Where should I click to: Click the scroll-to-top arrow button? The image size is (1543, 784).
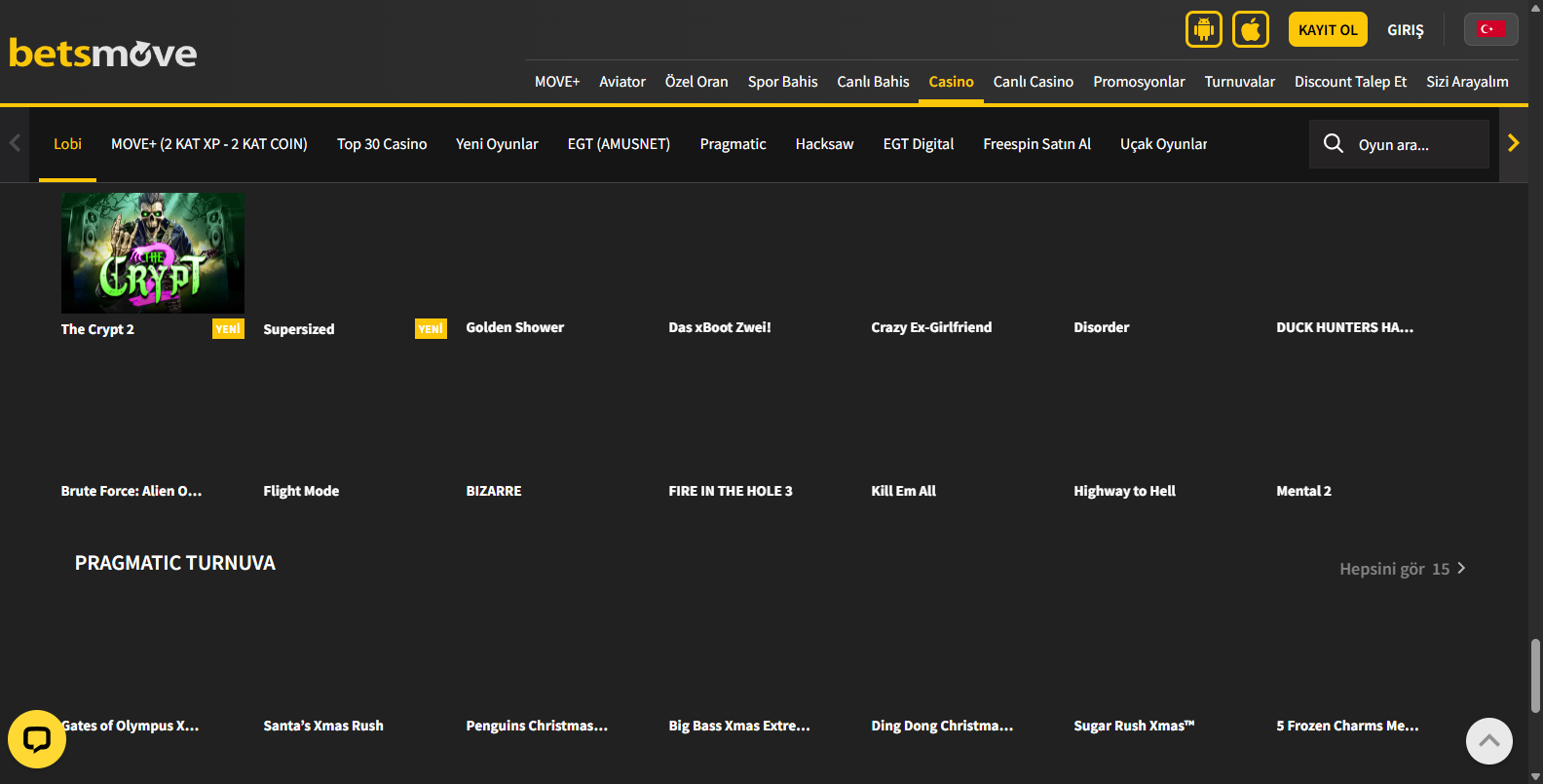[x=1488, y=741]
